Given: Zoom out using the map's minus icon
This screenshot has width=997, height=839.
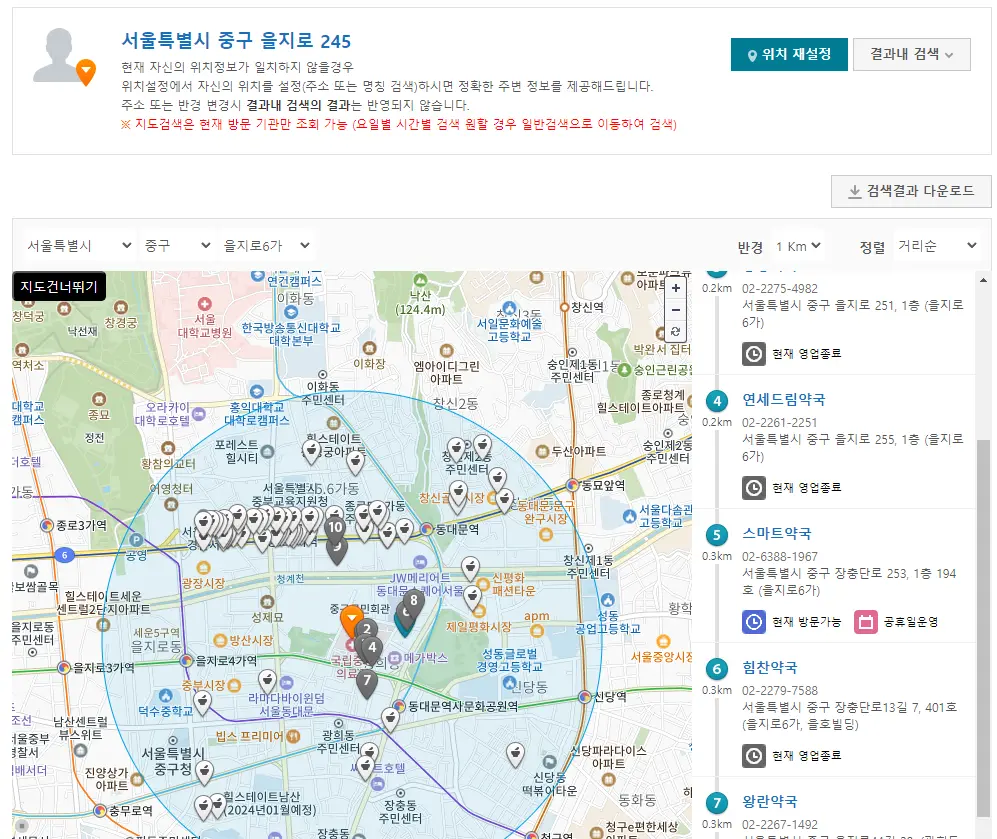Looking at the screenshot, I should [676, 311].
